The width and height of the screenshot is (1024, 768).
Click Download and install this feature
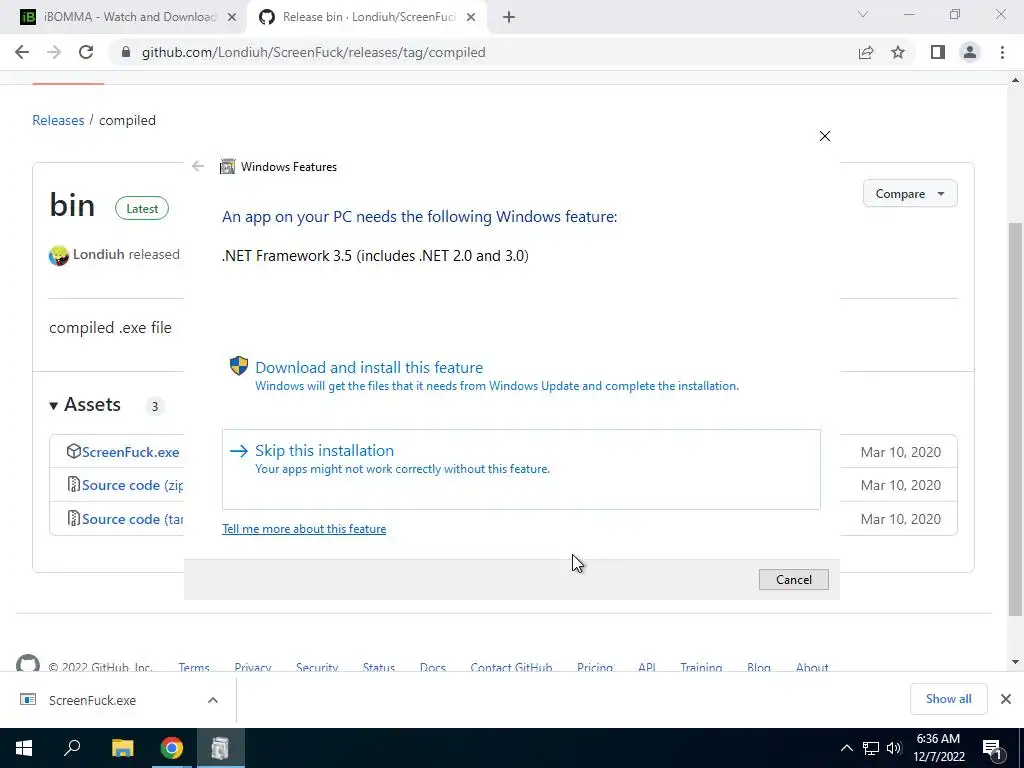coord(369,367)
